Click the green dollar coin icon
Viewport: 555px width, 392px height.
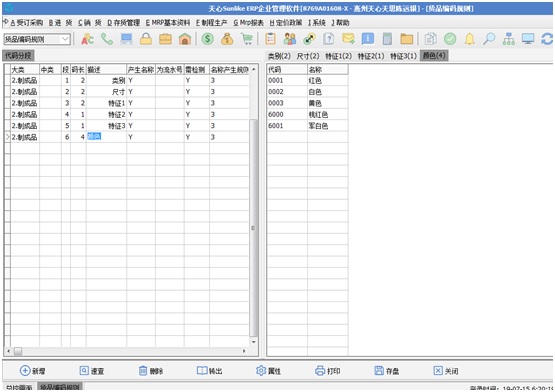pos(207,39)
